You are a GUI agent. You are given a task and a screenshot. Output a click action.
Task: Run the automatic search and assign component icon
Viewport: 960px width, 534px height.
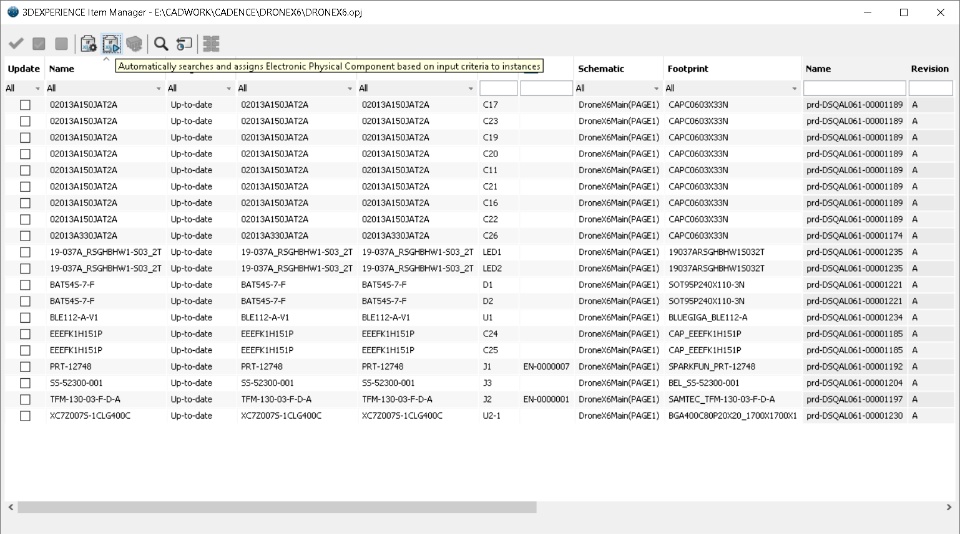click(x=111, y=43)
